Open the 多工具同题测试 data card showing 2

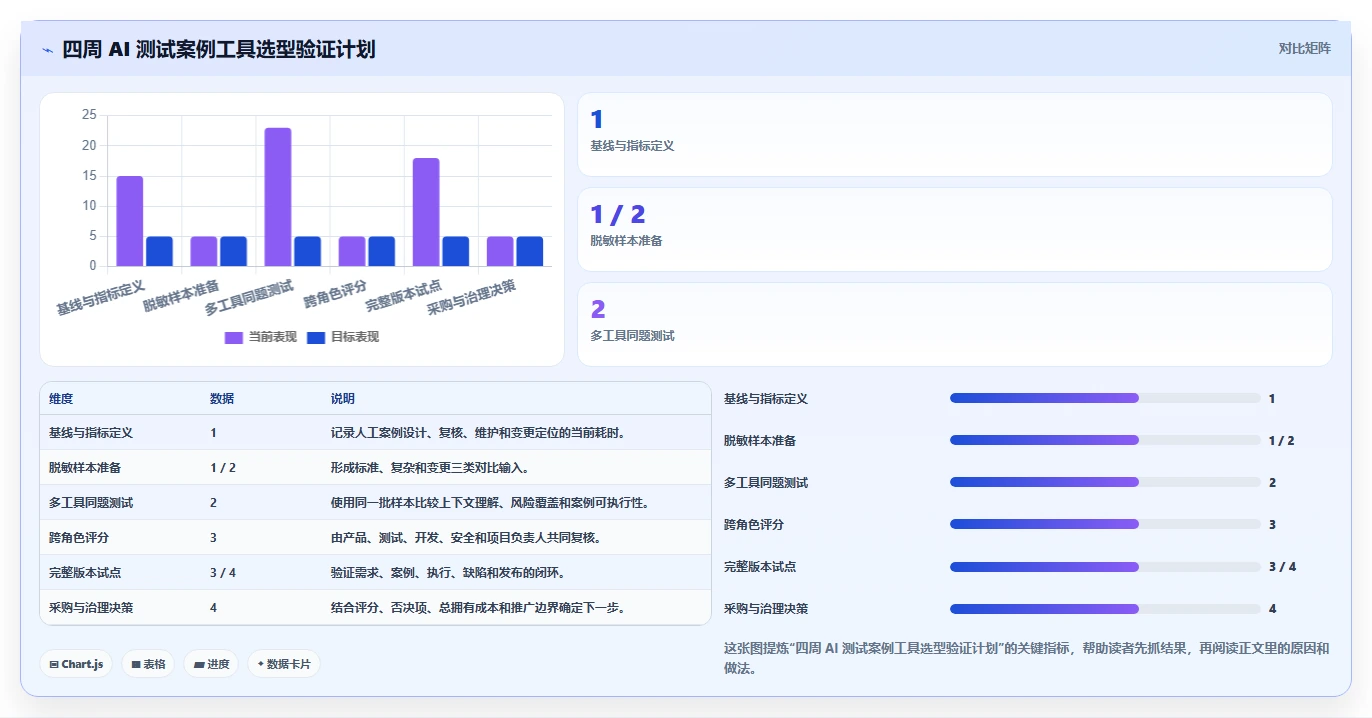pyautogui.click(x=955, y=325)
